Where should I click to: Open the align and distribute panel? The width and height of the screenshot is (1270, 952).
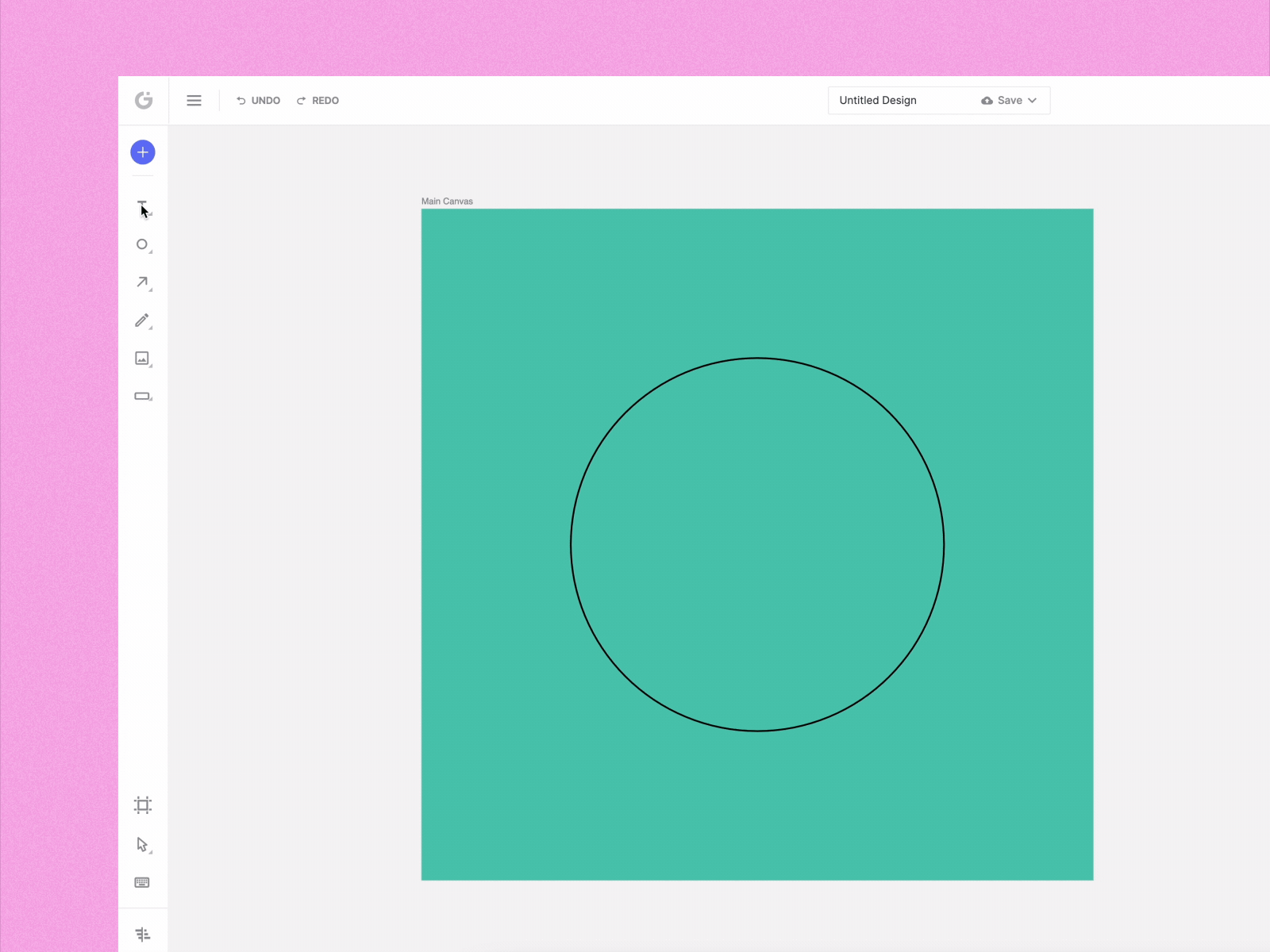pos(143,934)
